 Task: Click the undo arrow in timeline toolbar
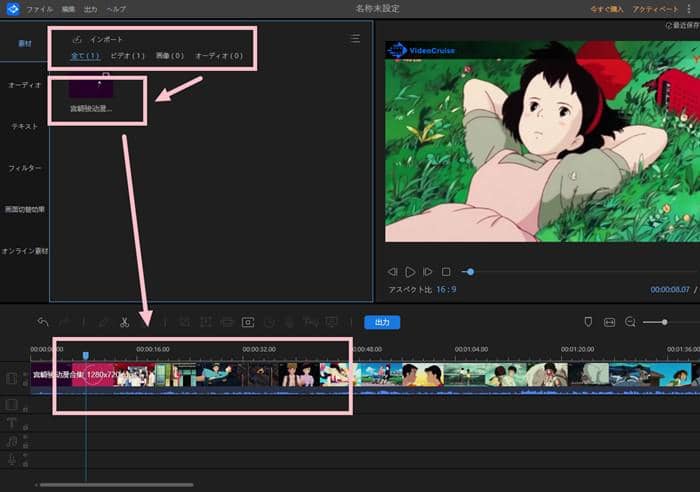(x=43, y=322)
